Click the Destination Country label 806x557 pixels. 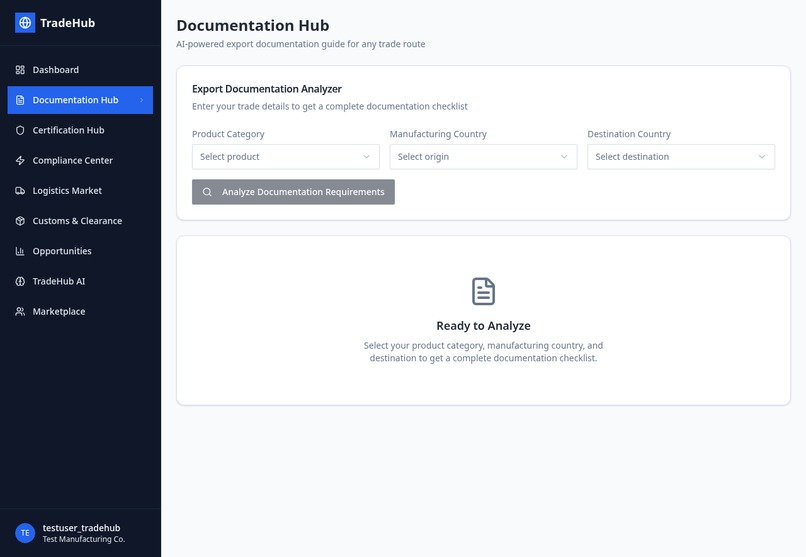[x=629, y=134]
